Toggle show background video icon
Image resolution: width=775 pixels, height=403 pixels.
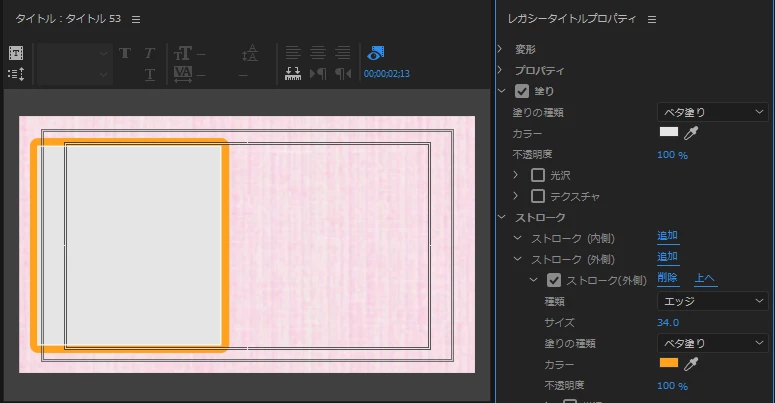[376, 52]
